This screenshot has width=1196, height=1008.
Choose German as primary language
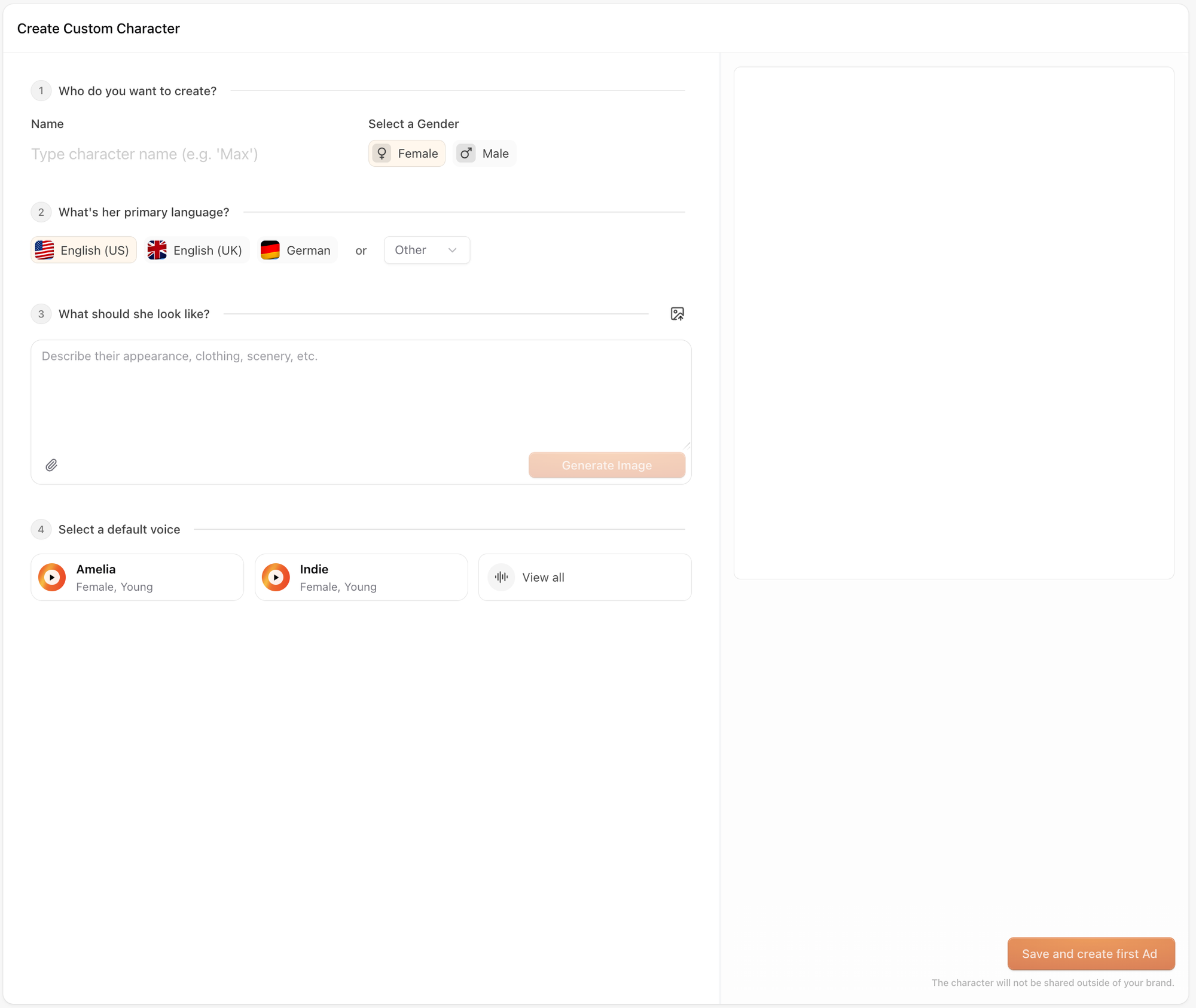coord(297,250)
